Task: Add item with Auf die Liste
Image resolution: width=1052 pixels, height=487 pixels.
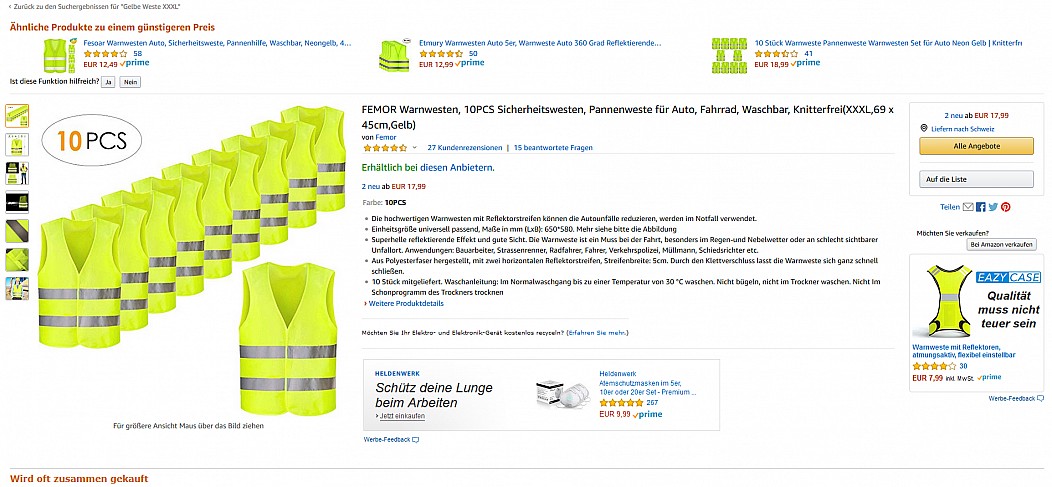Action: click(976, 179)
